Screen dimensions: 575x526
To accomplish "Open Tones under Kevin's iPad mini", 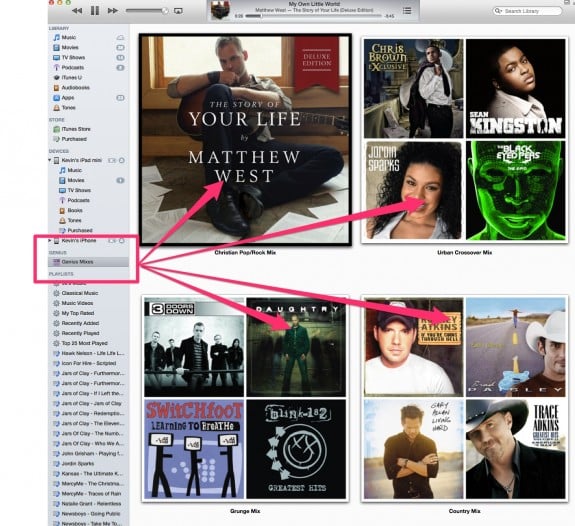I will 74,220.
